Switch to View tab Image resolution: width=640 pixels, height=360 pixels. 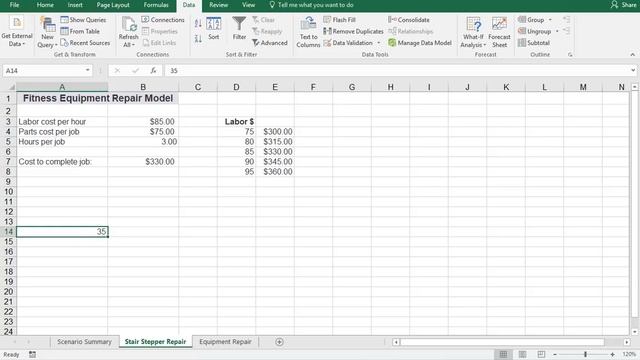click(x=248, y=5)
